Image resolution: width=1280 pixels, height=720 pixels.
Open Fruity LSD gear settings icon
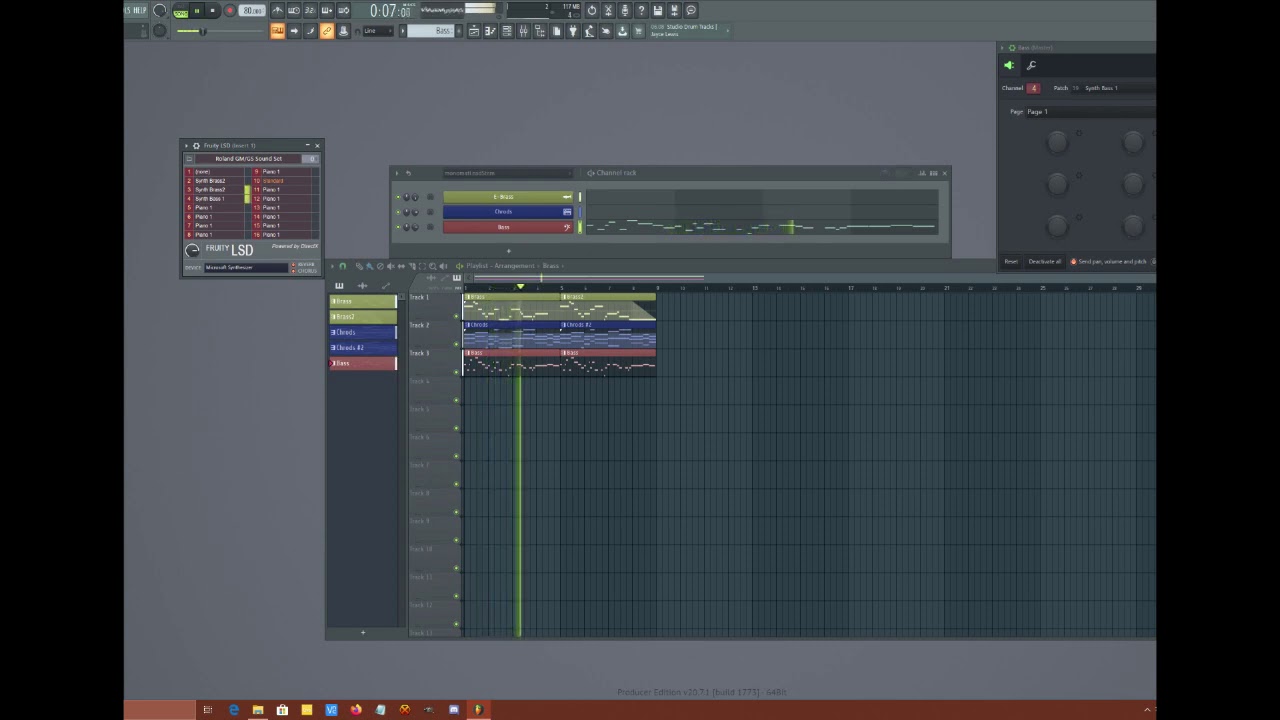pos(196,146)
